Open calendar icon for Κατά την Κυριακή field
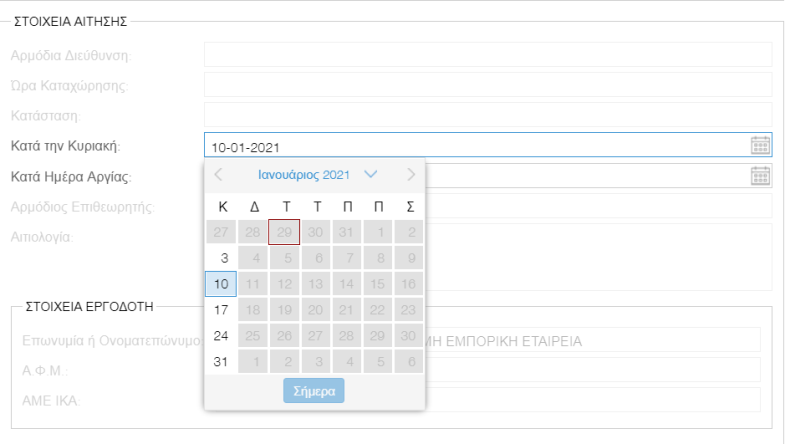Viewport: 785px width, 444px height. tap(760, 145)
